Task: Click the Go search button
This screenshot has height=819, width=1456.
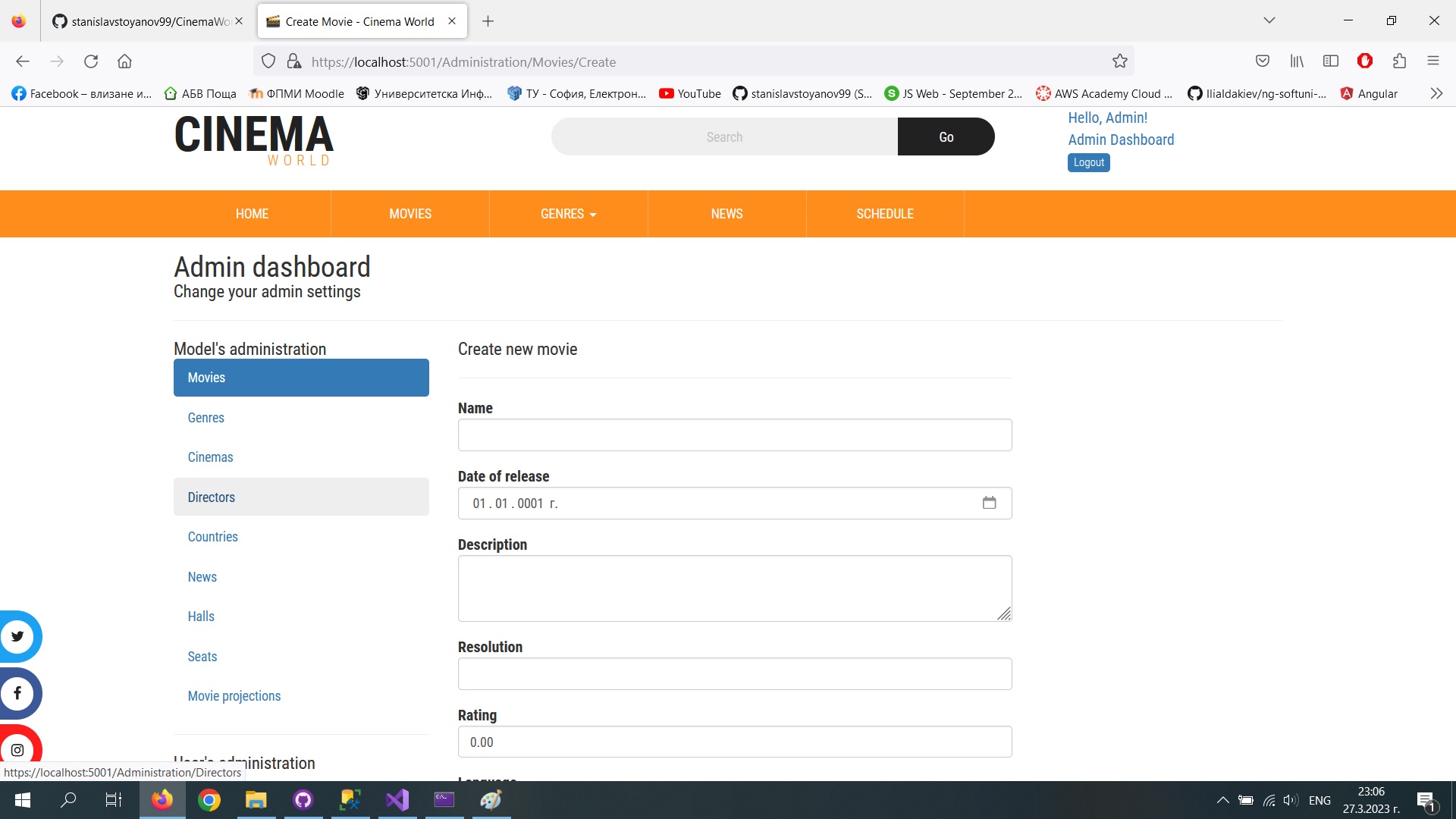Action: coord(946,136)
